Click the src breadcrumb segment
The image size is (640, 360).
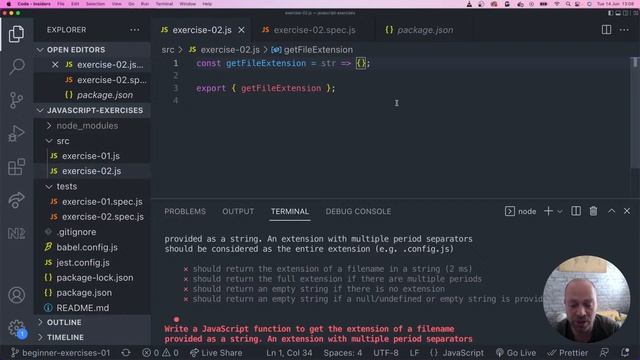(168, 50)
